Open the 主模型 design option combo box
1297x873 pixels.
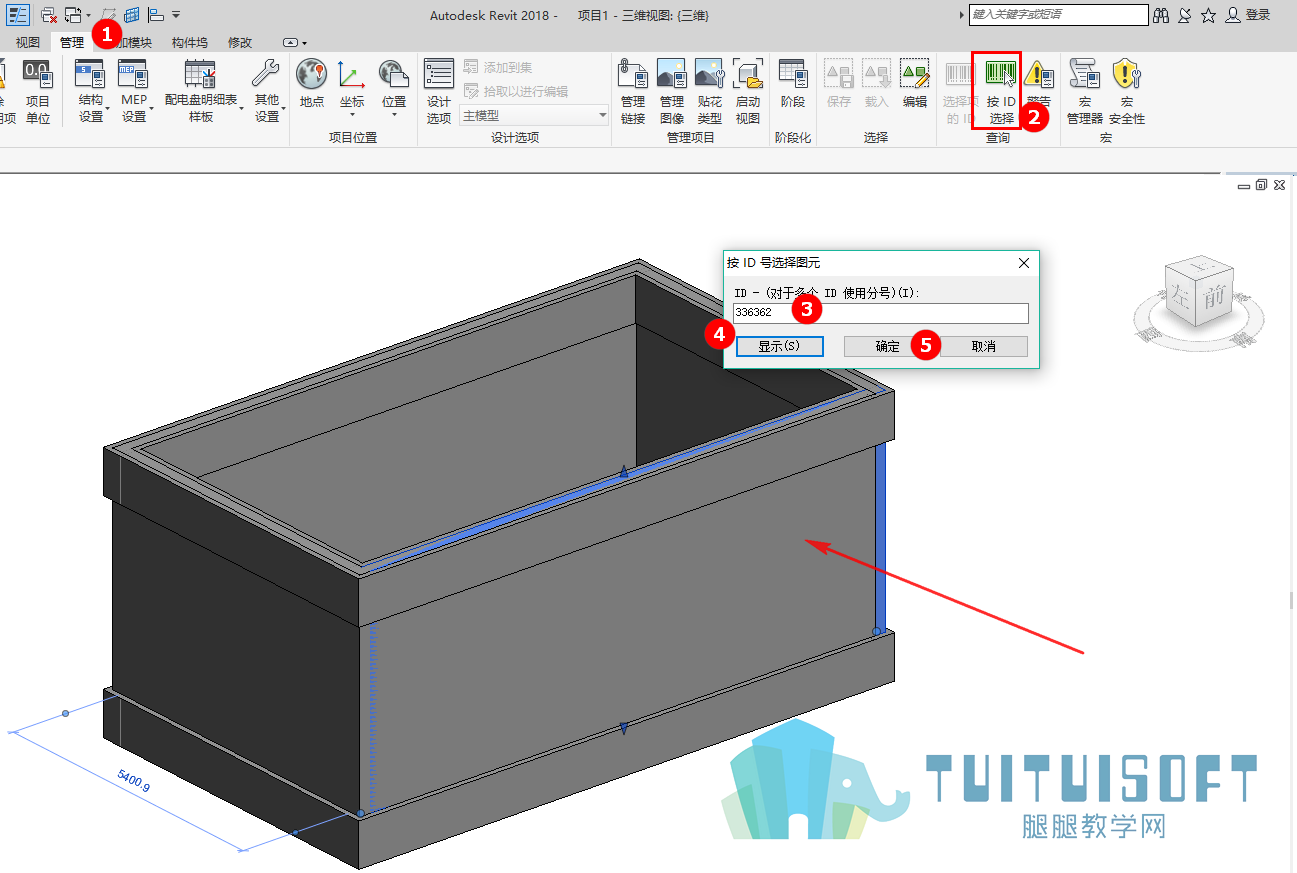pyautogui.click(x=534, y=116)
